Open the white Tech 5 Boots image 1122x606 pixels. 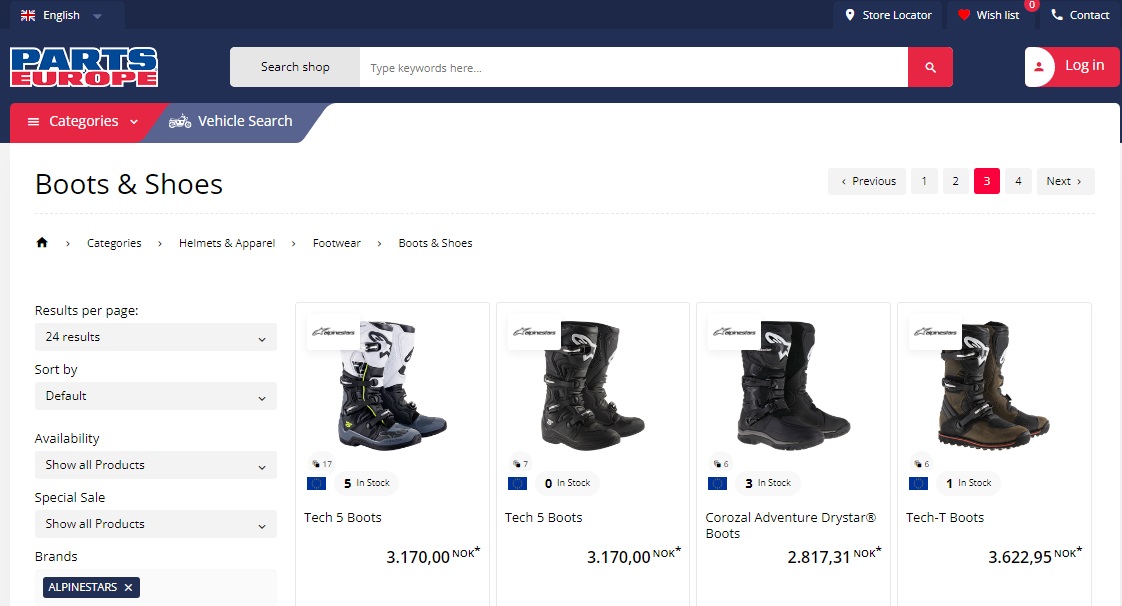point(392,385)
